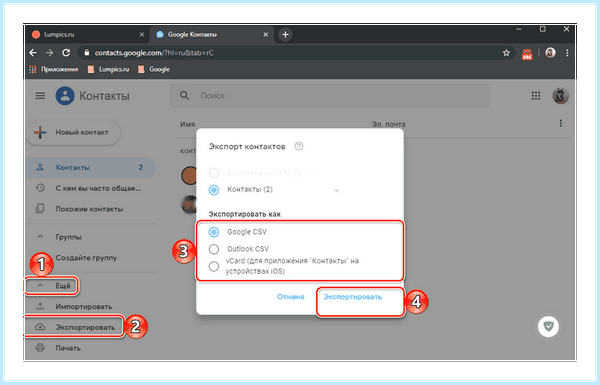Click the address bar URL
The image size is (600, 385).
(154, 53)
